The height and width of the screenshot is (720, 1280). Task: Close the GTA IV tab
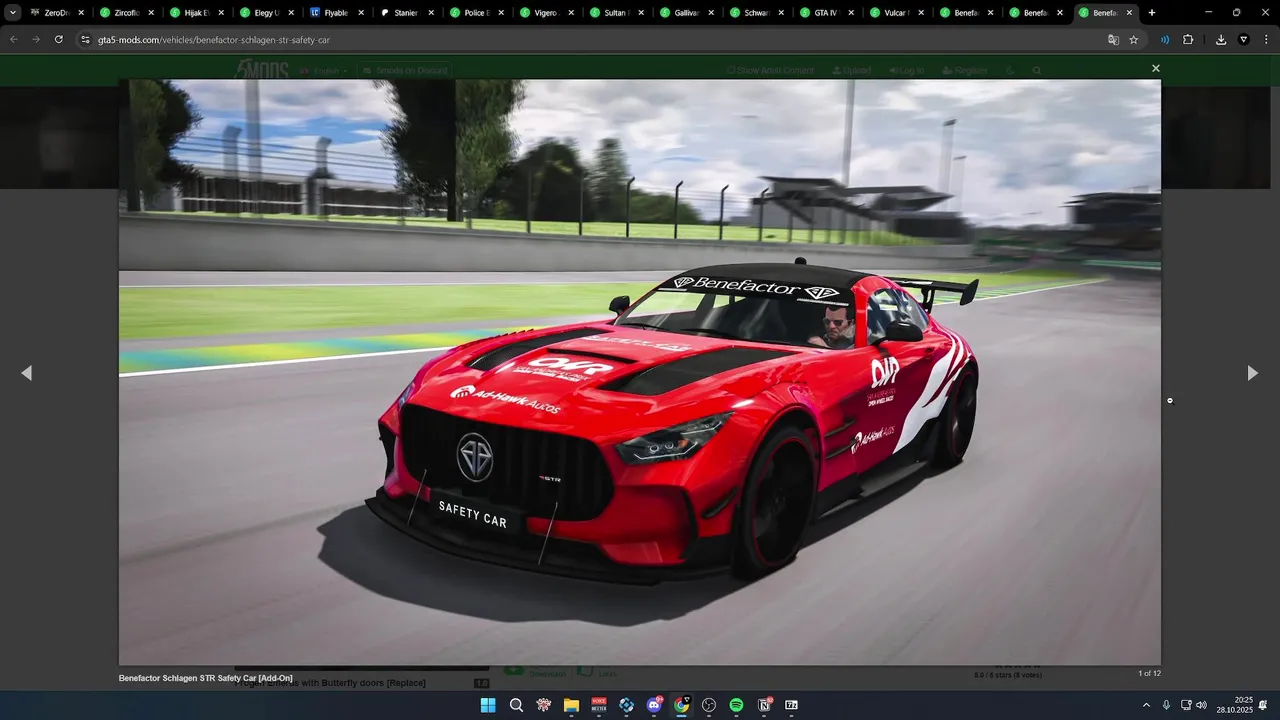pos(851,13)
